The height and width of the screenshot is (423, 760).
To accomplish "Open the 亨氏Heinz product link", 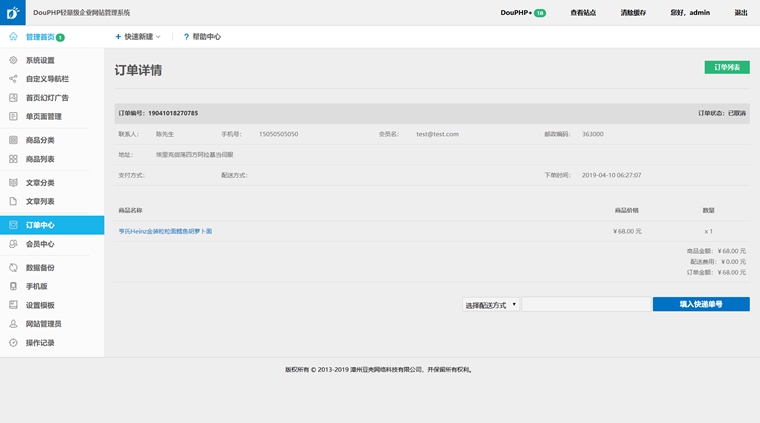I will tap(165, 231).
